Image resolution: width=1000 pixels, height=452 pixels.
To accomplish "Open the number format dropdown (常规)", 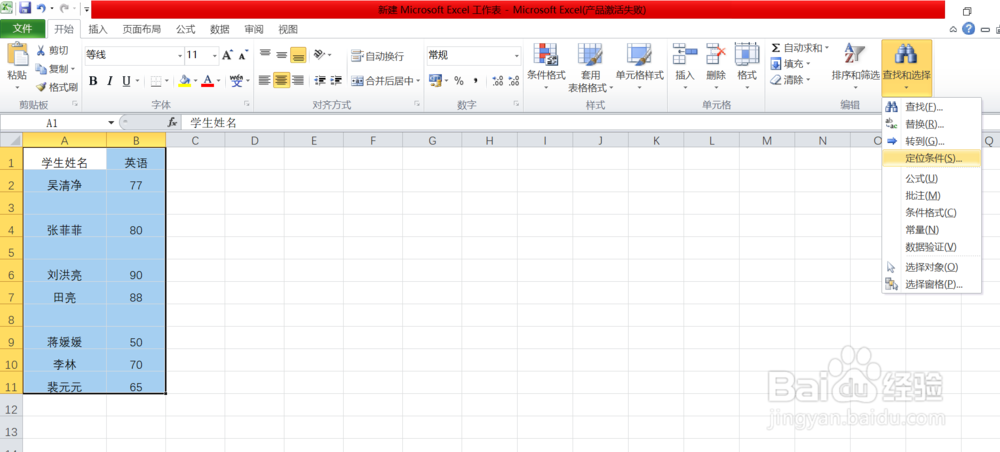I will pos(517,55).
